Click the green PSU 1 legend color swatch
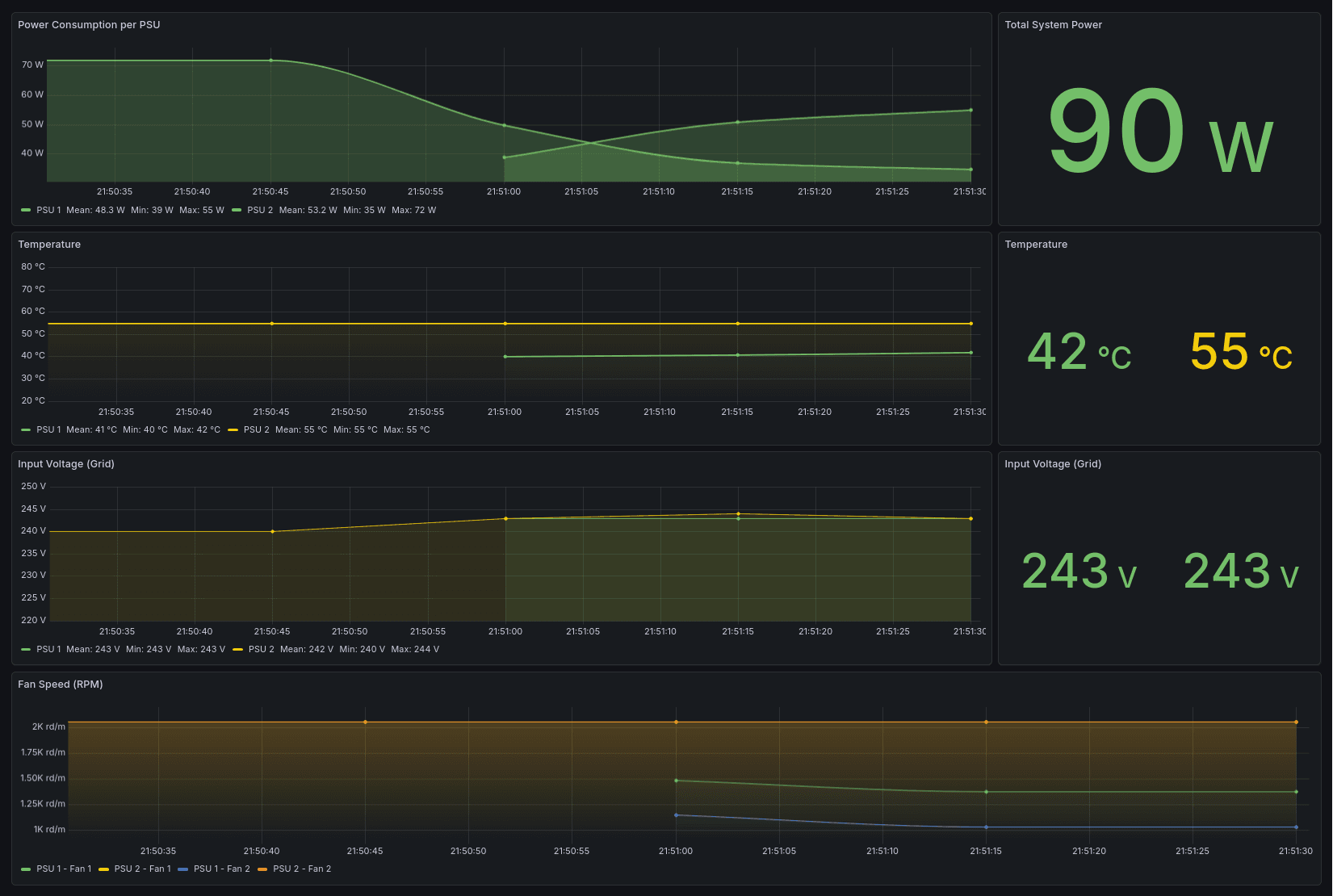Screen dimensions: 1333x896 [25, 209]
